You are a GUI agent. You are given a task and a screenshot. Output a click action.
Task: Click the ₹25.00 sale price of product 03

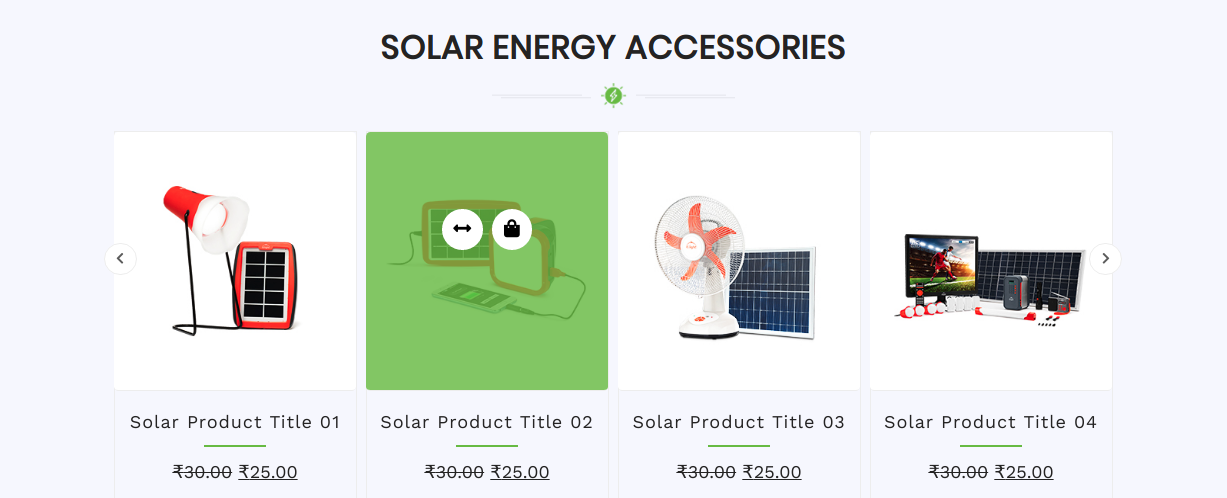[772, 472]
